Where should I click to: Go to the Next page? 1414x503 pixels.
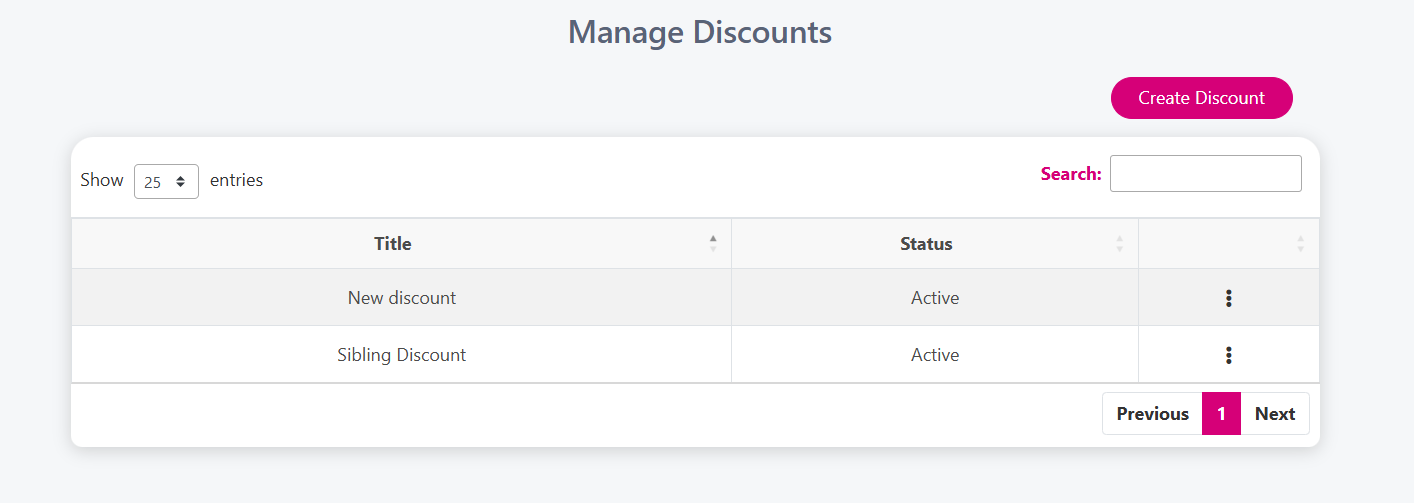[1275, 414]
